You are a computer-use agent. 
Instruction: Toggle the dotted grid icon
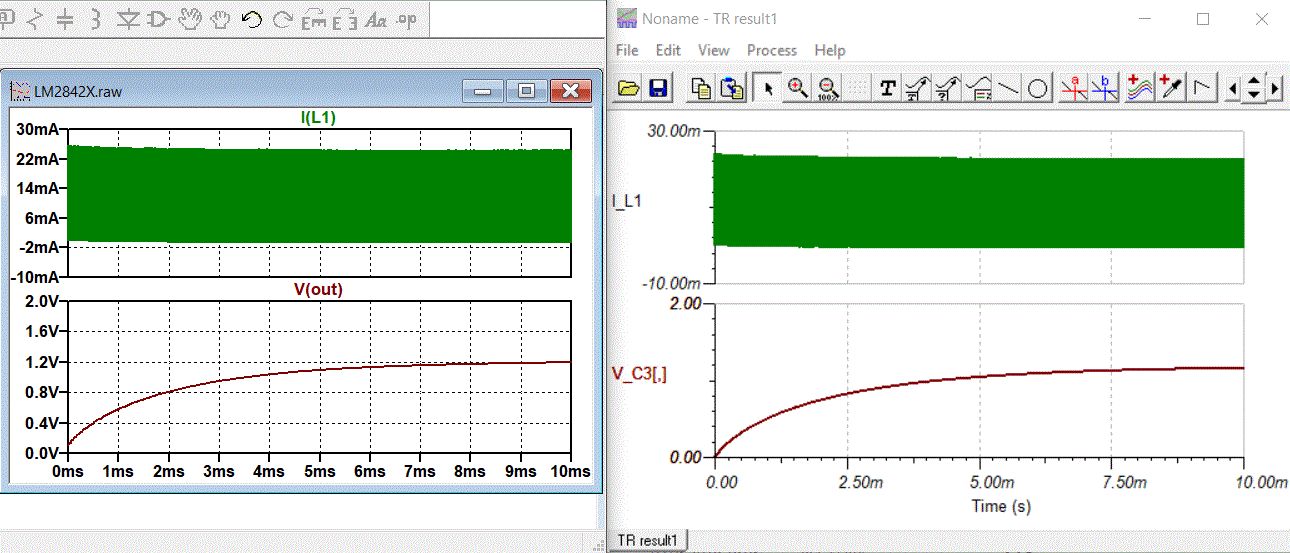pyautogui.click(x=857, y=88)
